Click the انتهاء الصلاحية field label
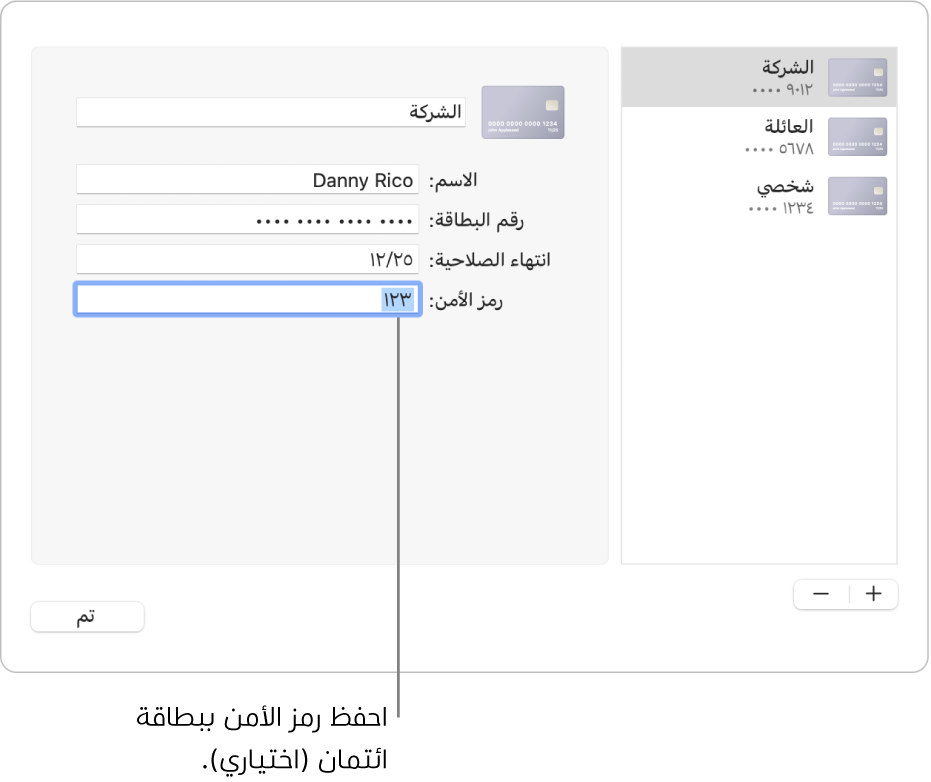Screen dimensions: 931x782 [489, 260]
